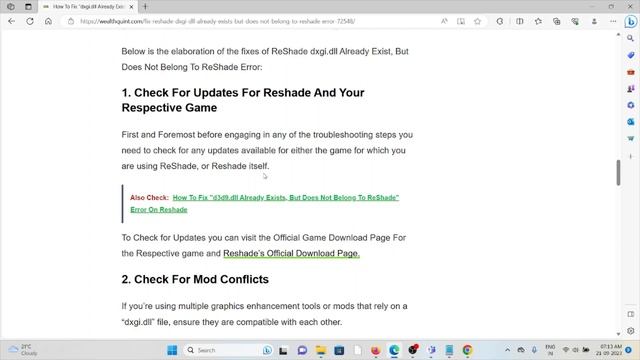Open the d3d9.dll Already Exists article link
The width and height of the screenshot is (640, 360).
pyautogui.click(x=264, y=203)
